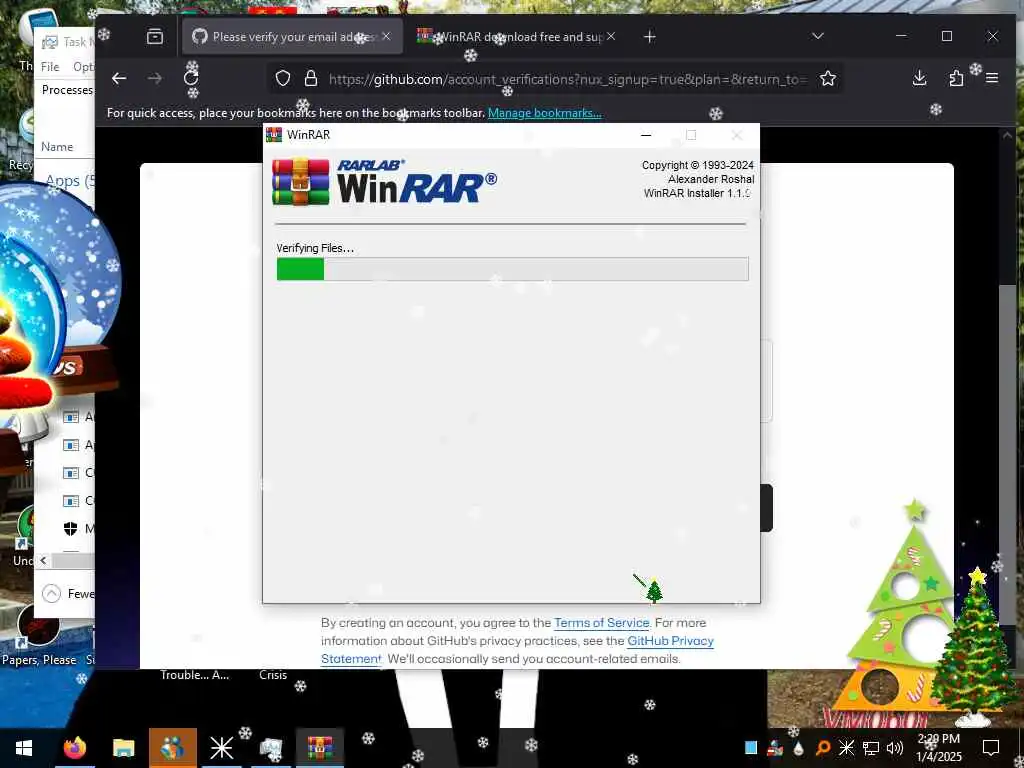Click the snowflake tray icon
Screen dimensions: 1024x768
point(846,748)
